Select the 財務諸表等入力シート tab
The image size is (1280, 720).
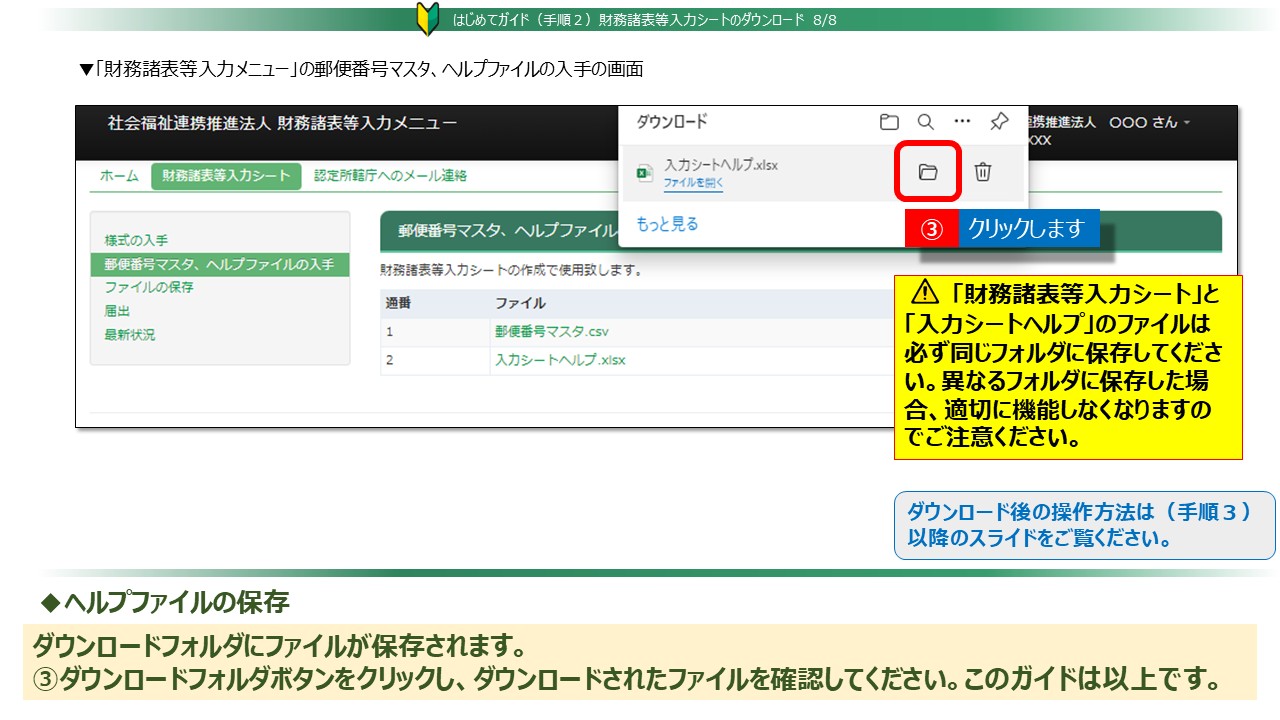coord(226,176)
